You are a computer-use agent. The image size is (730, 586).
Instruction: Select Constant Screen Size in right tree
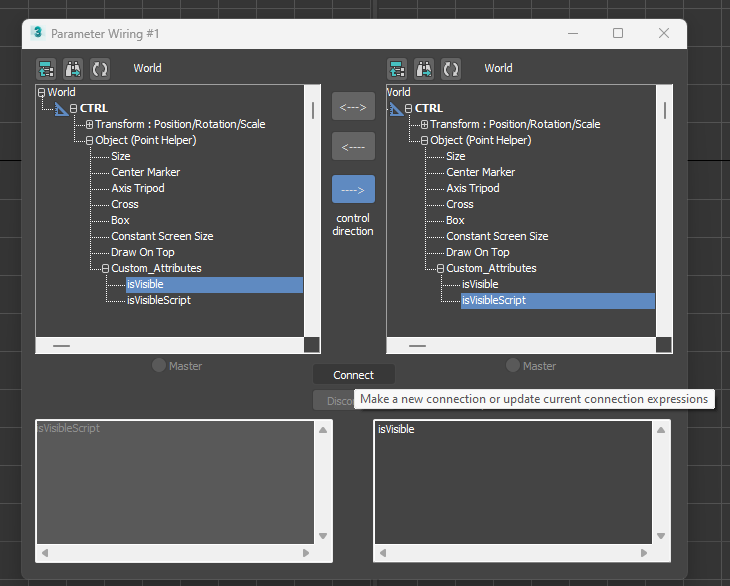pos(496,236)
